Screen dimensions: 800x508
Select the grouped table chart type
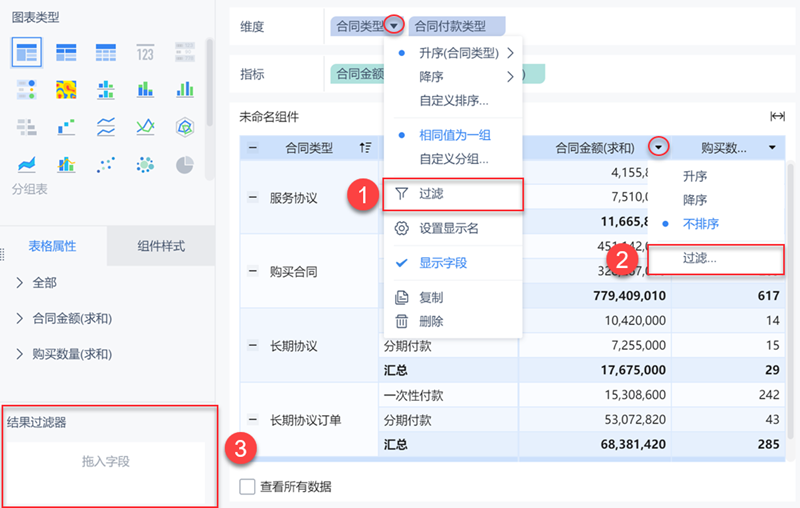pyautogui.click(x=26, y=52)
